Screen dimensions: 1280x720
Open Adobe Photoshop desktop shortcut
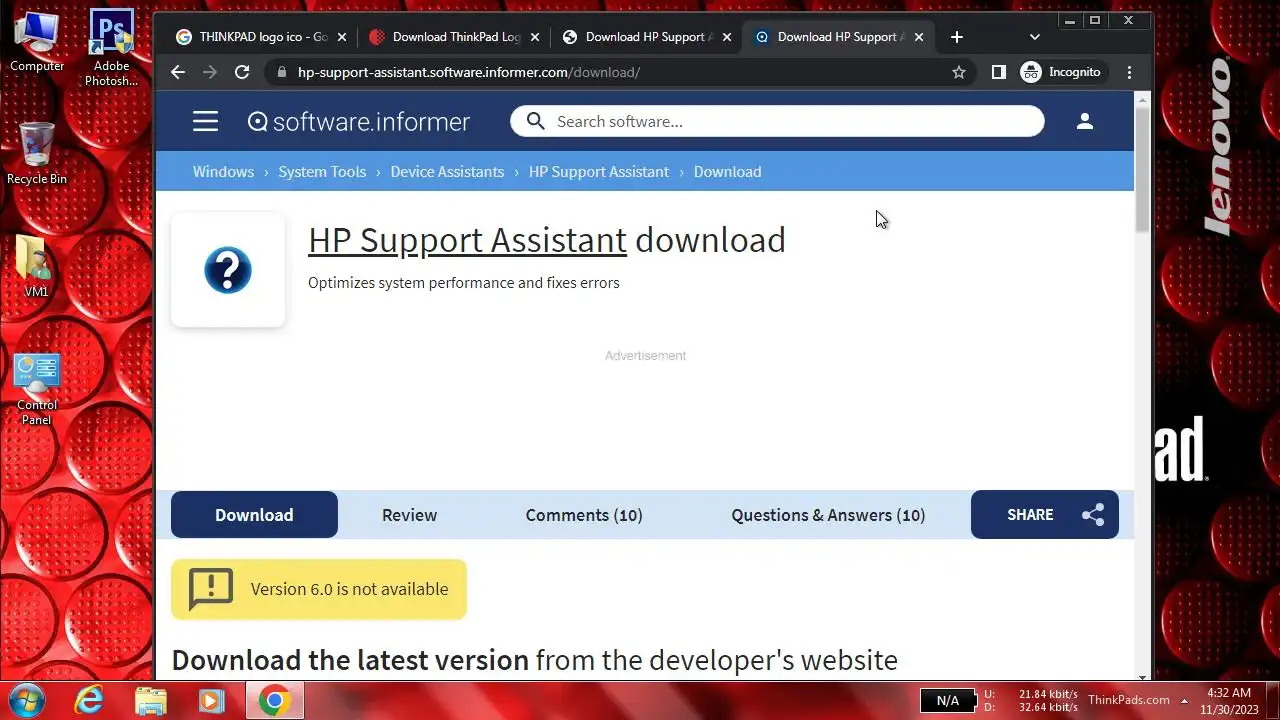pyautogui.click(x=111, y=48)
